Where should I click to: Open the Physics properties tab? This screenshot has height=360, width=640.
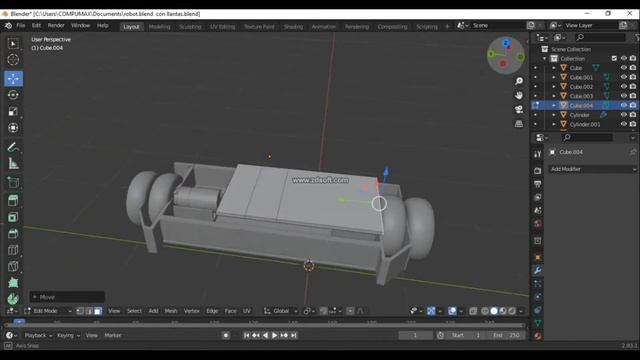538,297
